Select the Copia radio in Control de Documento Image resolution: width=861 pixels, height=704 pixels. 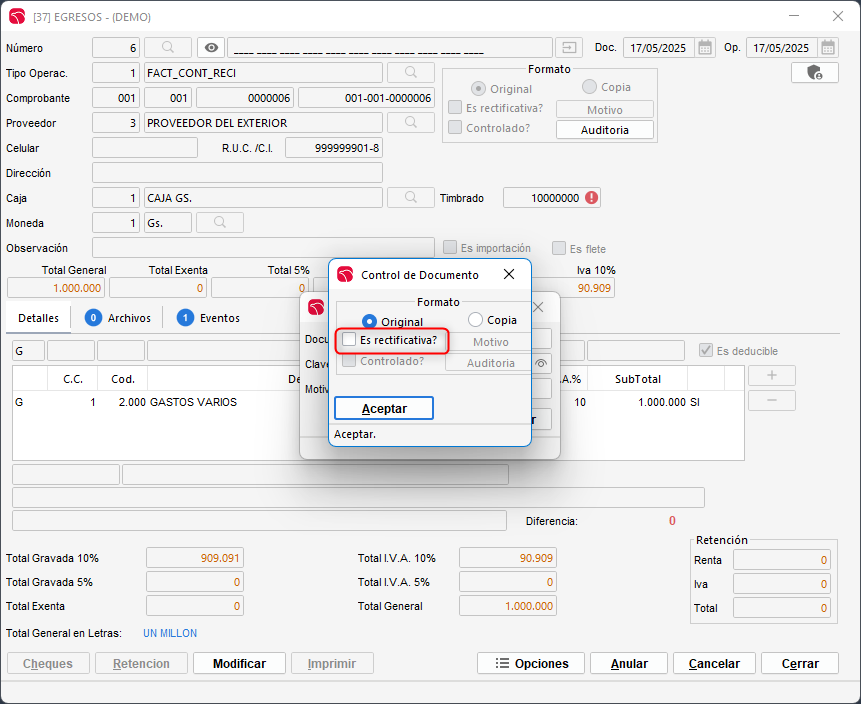tap(476, 320)
